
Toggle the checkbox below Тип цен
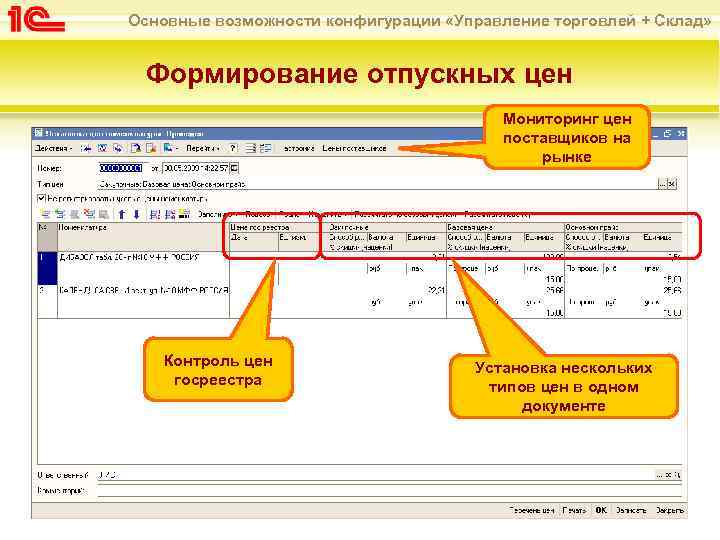[41, 199]
